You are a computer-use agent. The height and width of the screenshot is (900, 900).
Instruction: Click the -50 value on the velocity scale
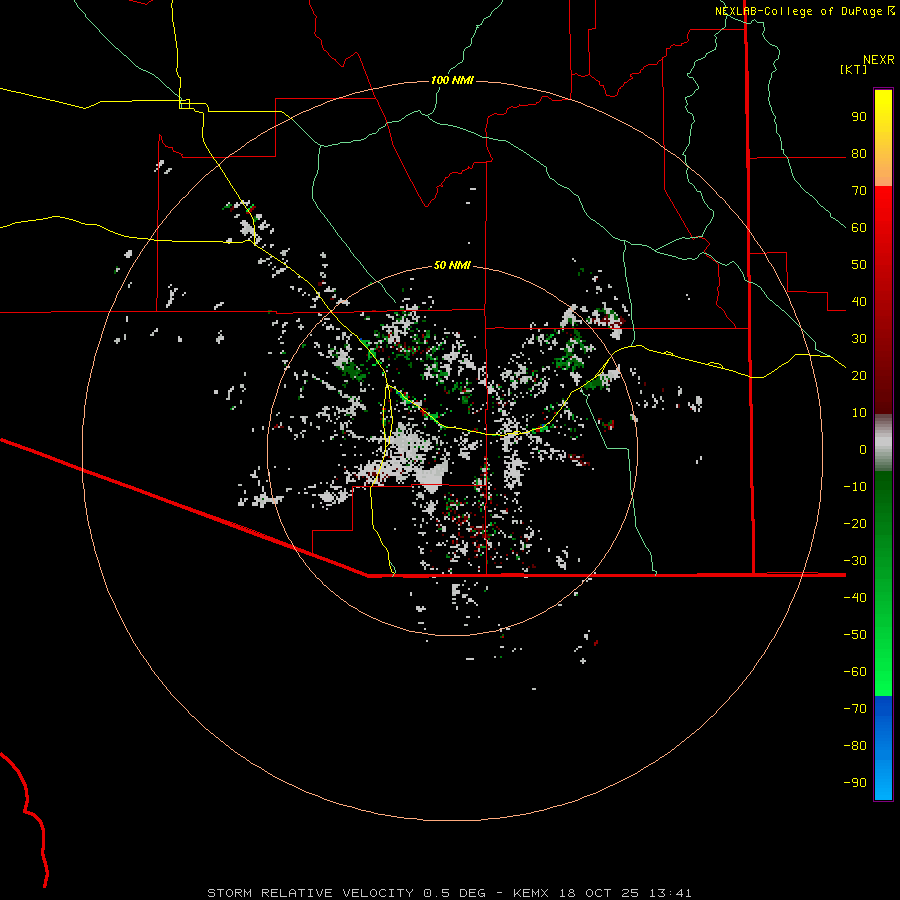coord(855,635)
